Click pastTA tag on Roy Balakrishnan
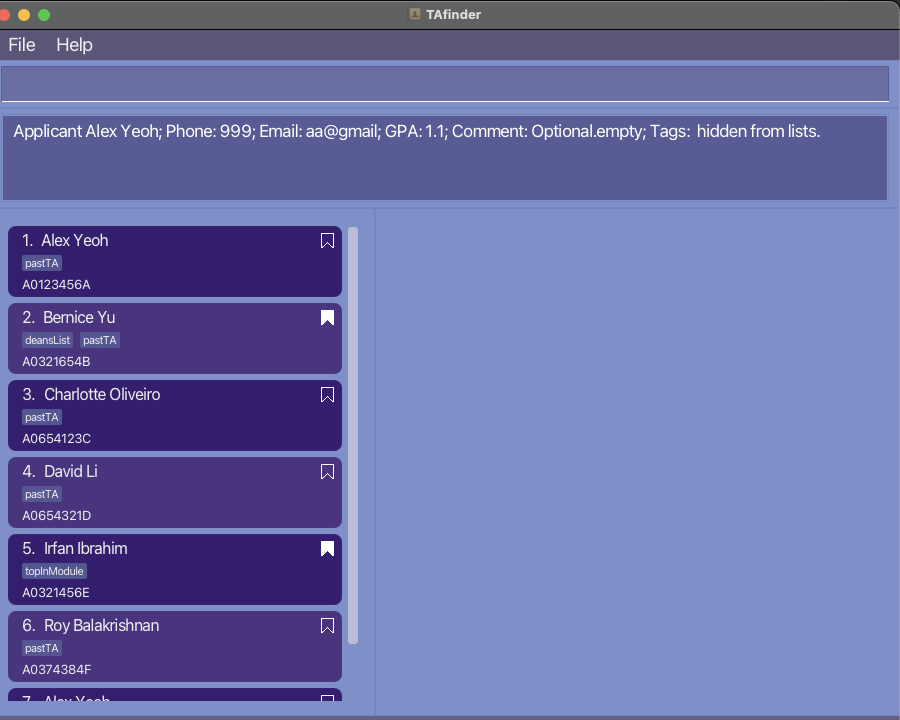Screen dimensions: 900x720 pyautogui.click(x=42, y=648)
